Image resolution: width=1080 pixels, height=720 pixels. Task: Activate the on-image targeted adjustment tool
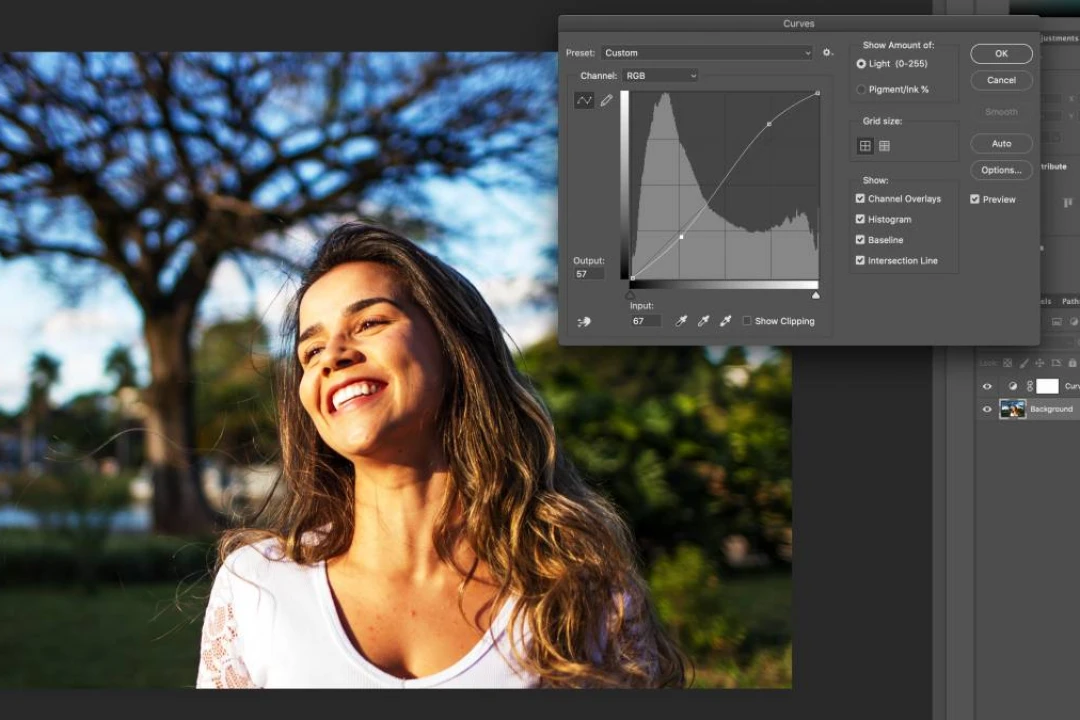[x=584, y=321]
